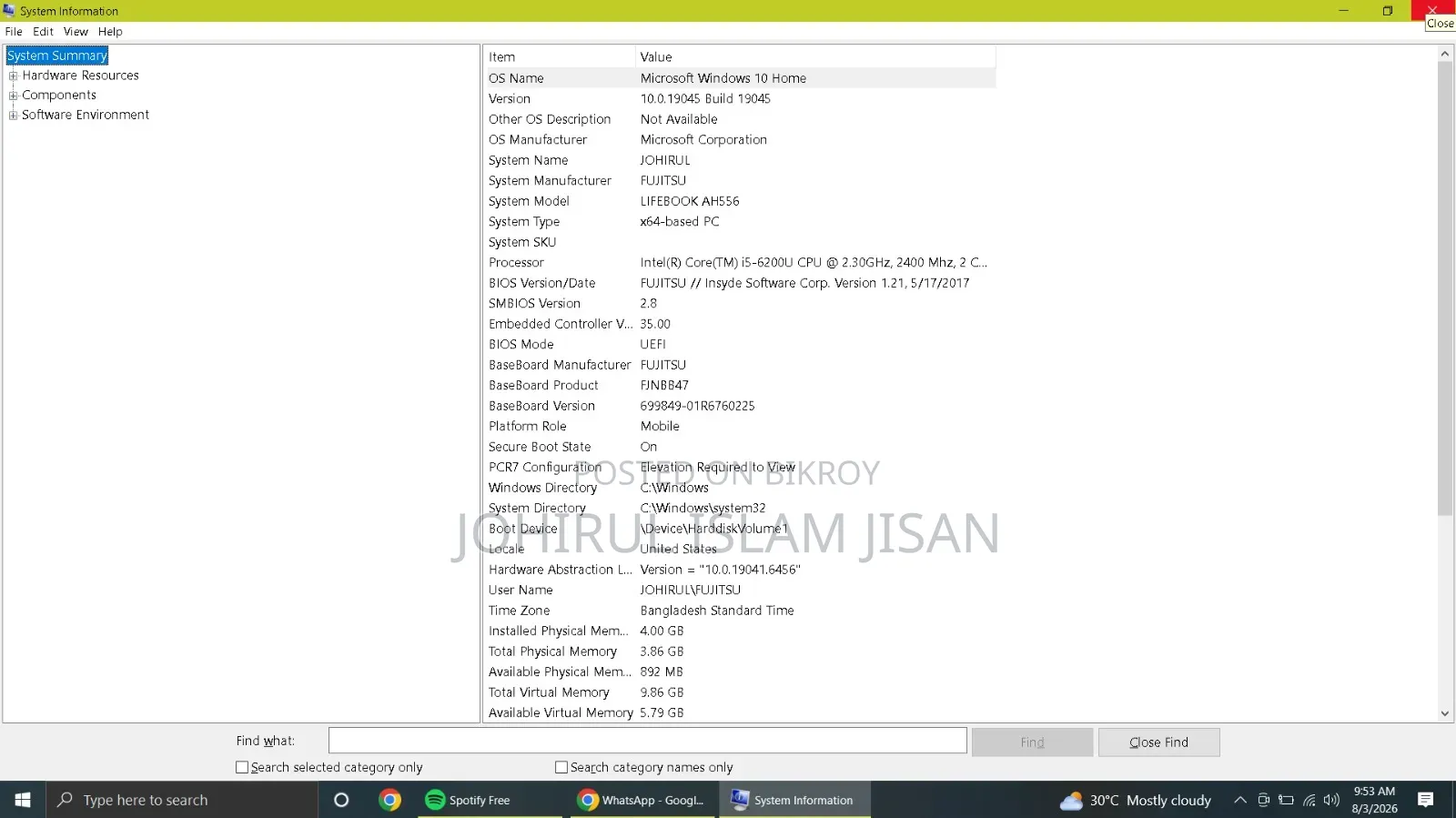Click the Find button

point(1032,742)
